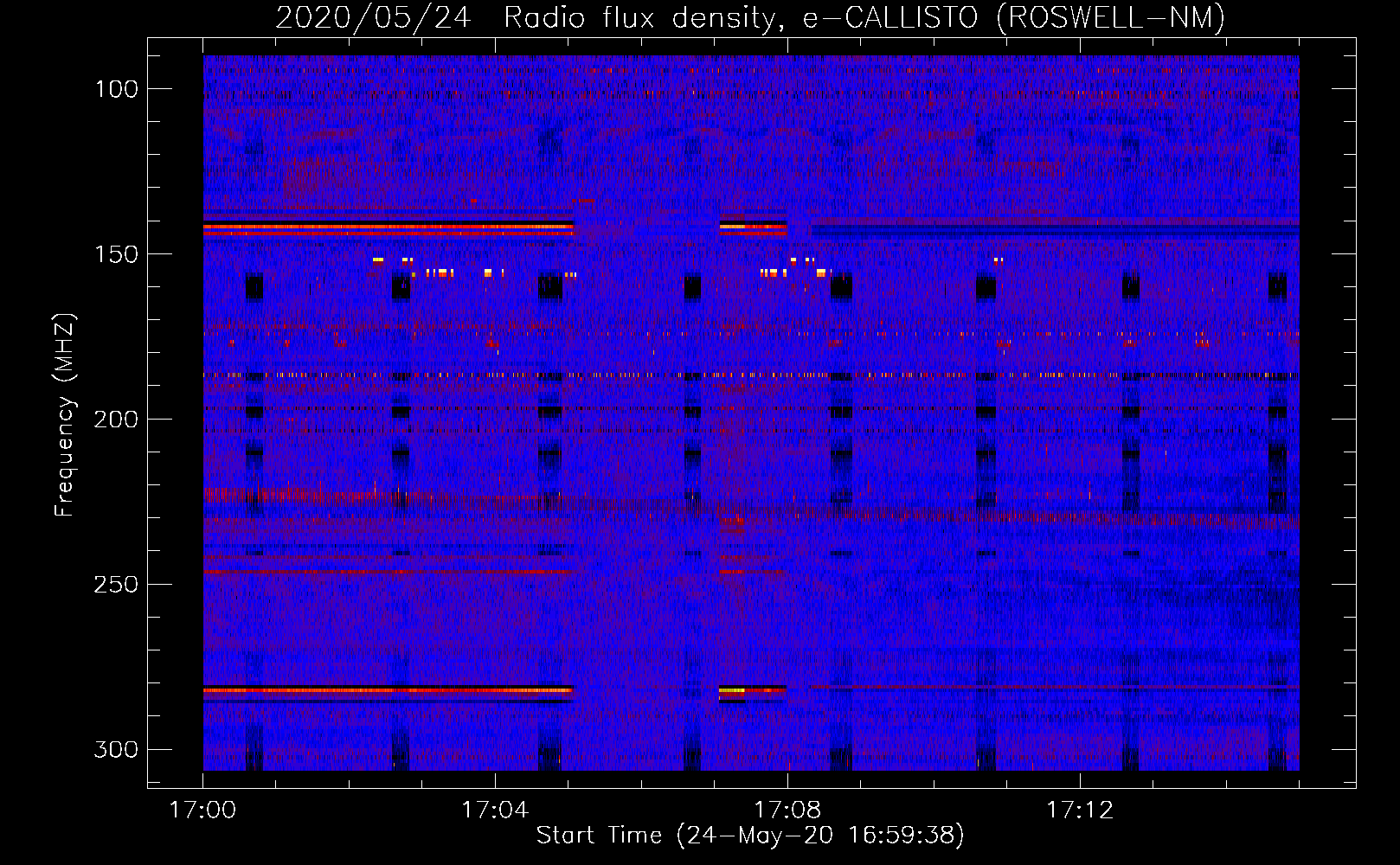Click the 300 frequency tick label
1400x865 pixels.
117,749
